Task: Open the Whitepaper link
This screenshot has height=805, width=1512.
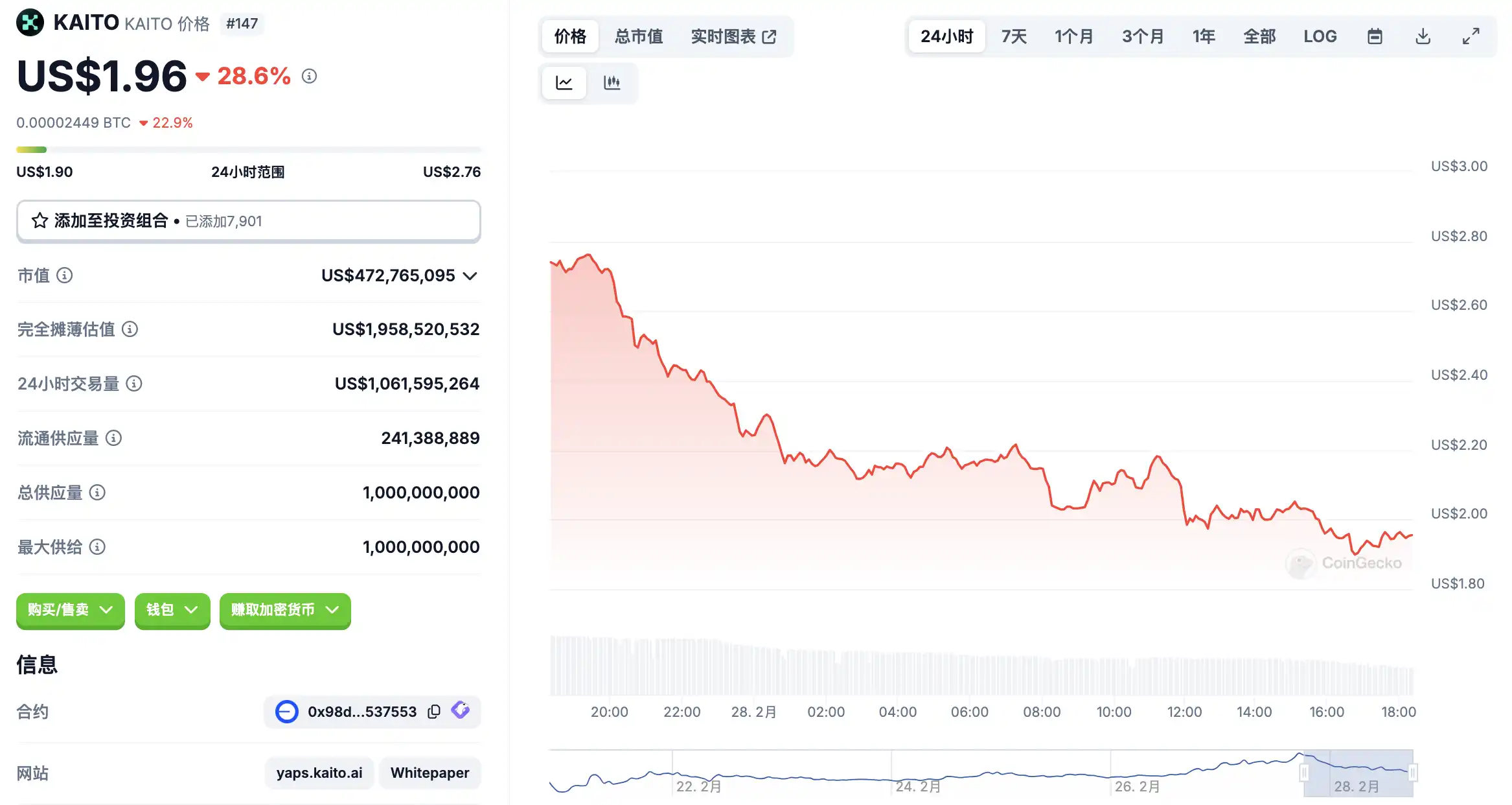Action: pyautogui.click(x=430, y=773)
